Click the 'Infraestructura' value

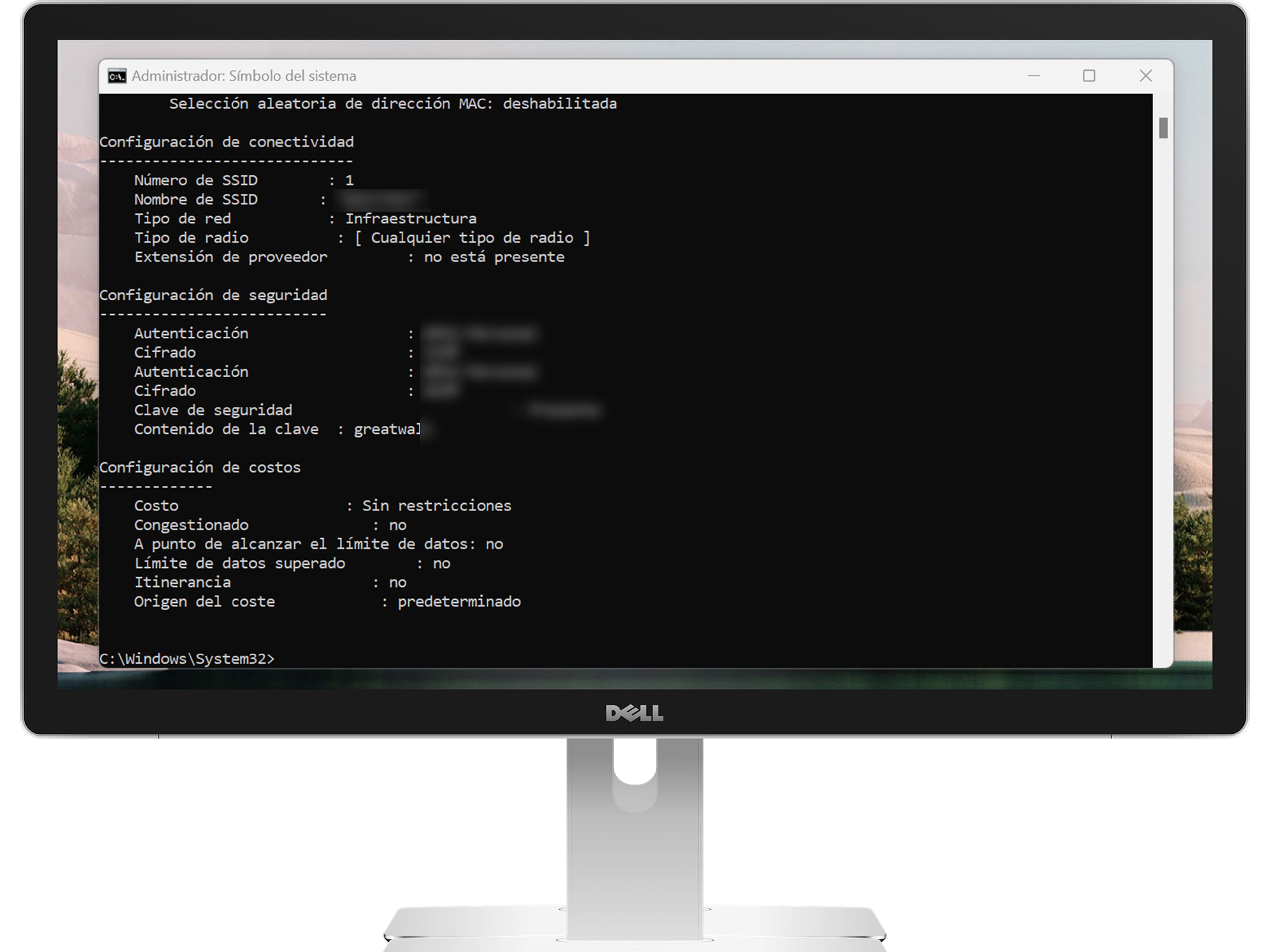point(410,218)
